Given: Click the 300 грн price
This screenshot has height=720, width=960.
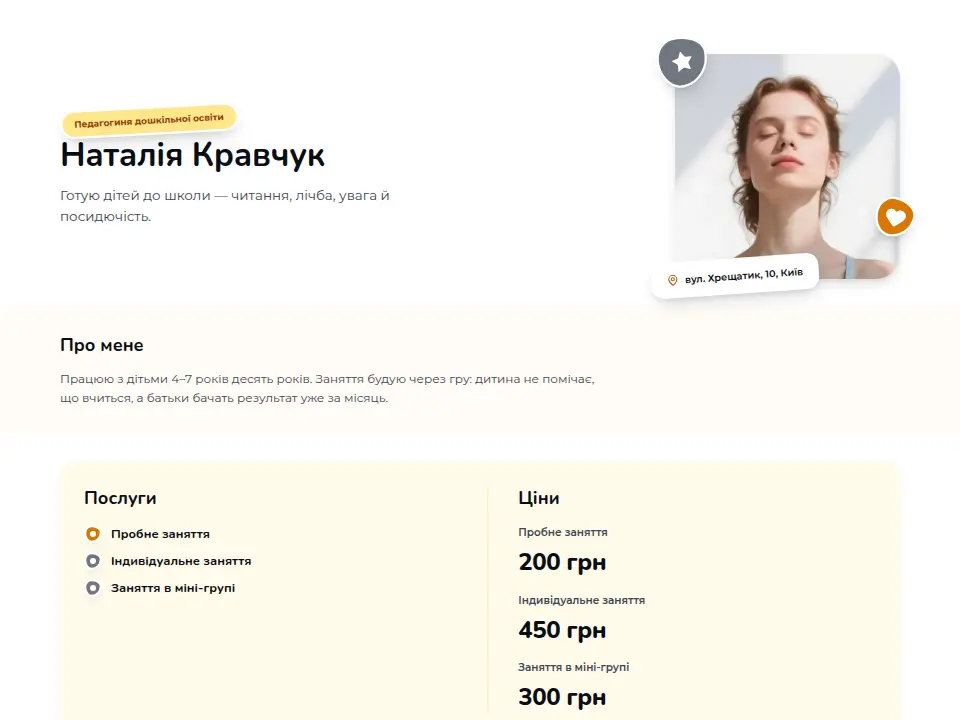Looking at the screenshot, I should pos(562,697).
